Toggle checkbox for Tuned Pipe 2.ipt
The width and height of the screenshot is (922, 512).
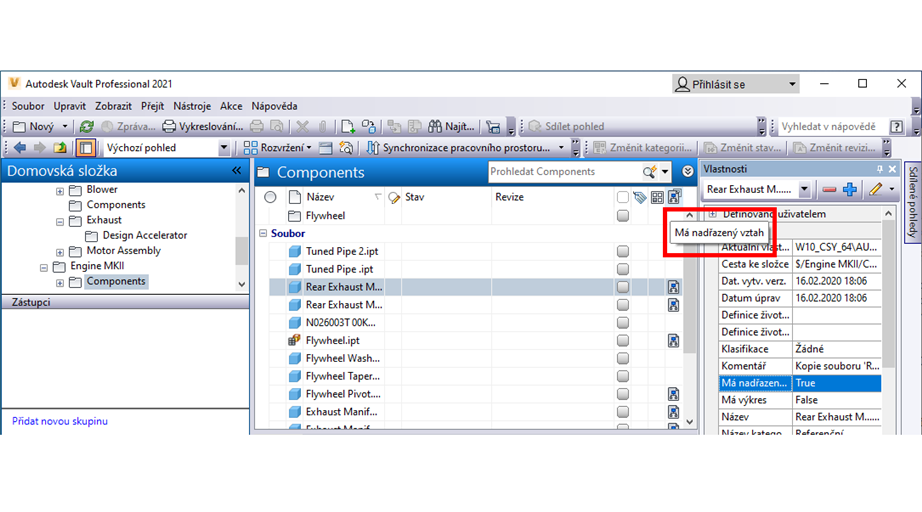[x=623, y=251]
